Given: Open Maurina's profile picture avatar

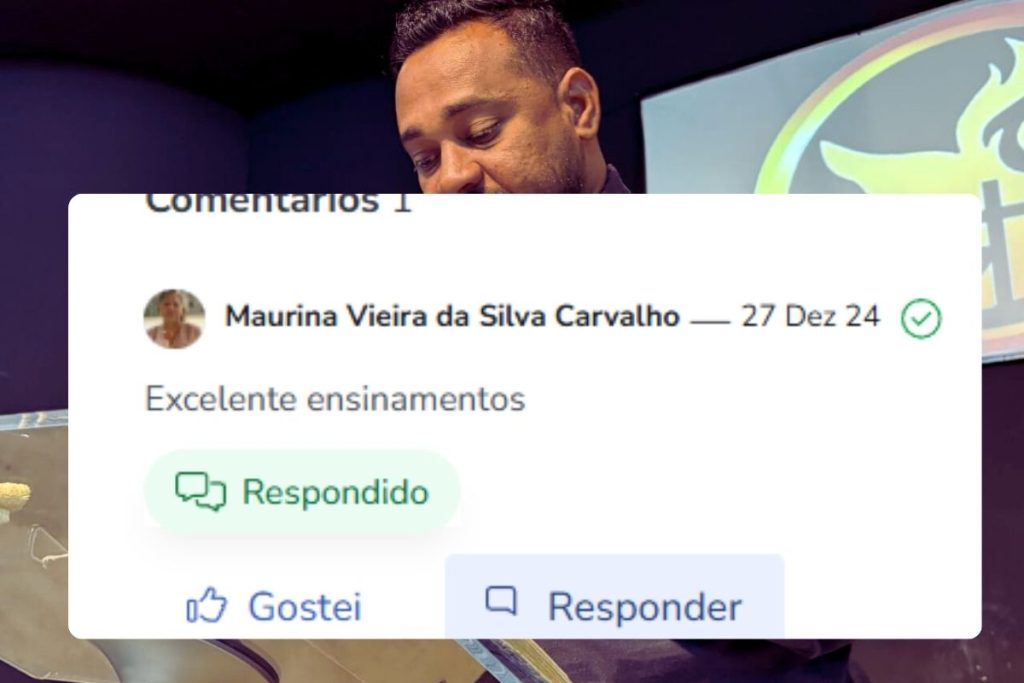Looking at the screenshot, I should (174, 319).
